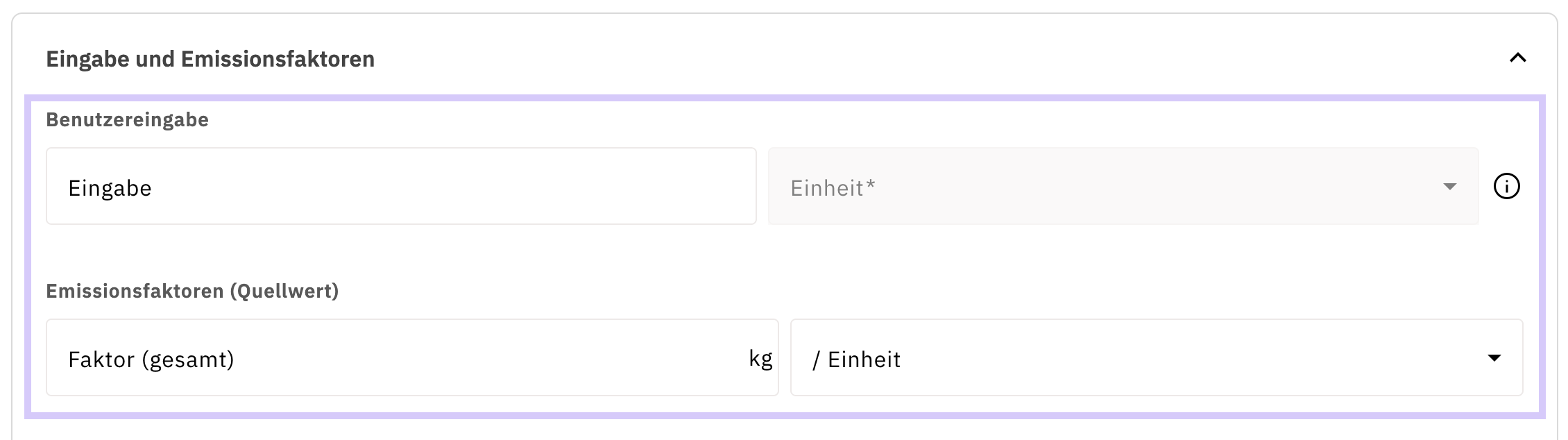The image size is (1568, 440).
Task: Collapse section using the chevron-up icon
Action: click(x=1517, y=58)
